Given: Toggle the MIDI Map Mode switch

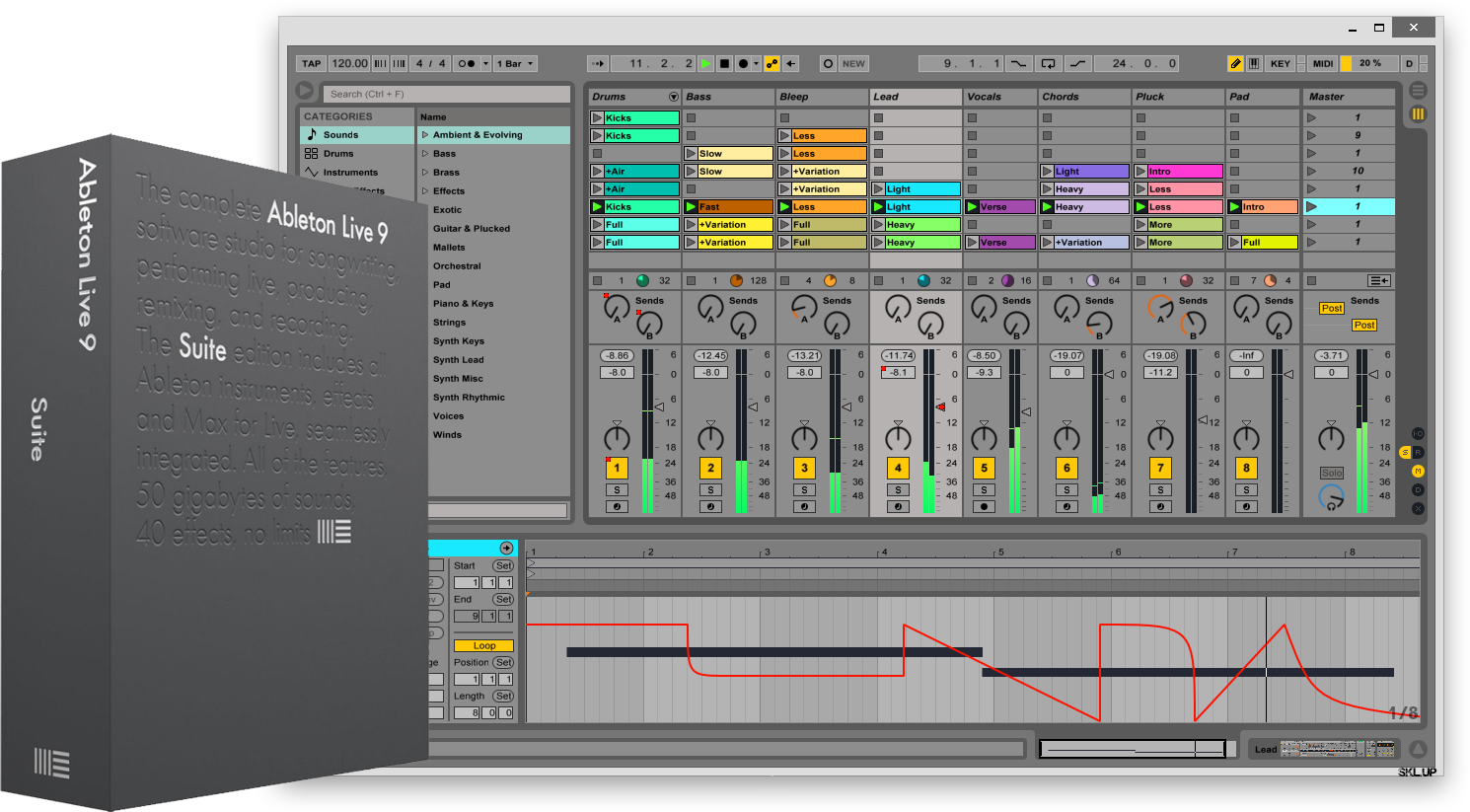Looking at the screenshot, I should coord(1322,63).
